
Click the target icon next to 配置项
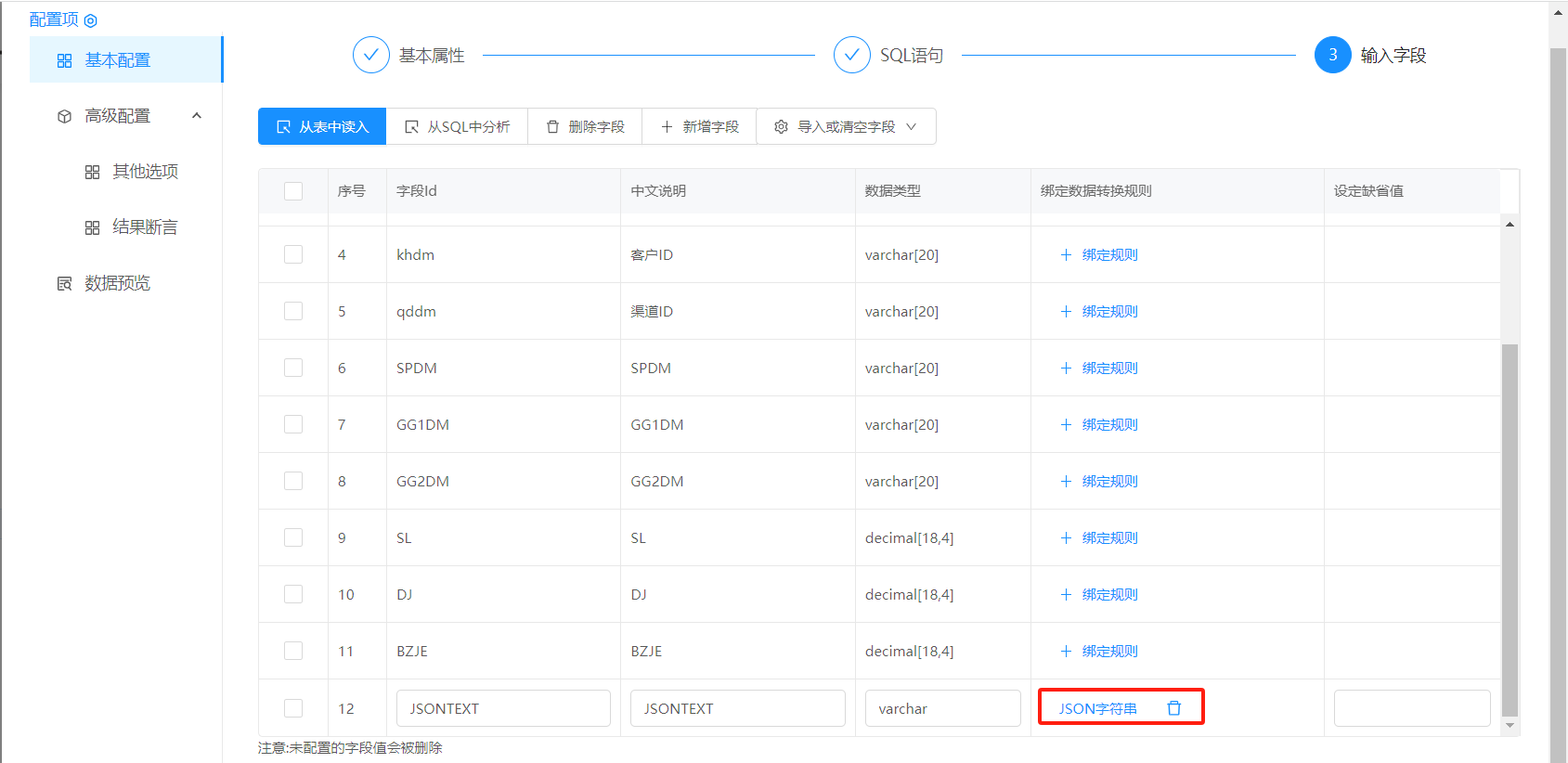click(x=90, y=20)
